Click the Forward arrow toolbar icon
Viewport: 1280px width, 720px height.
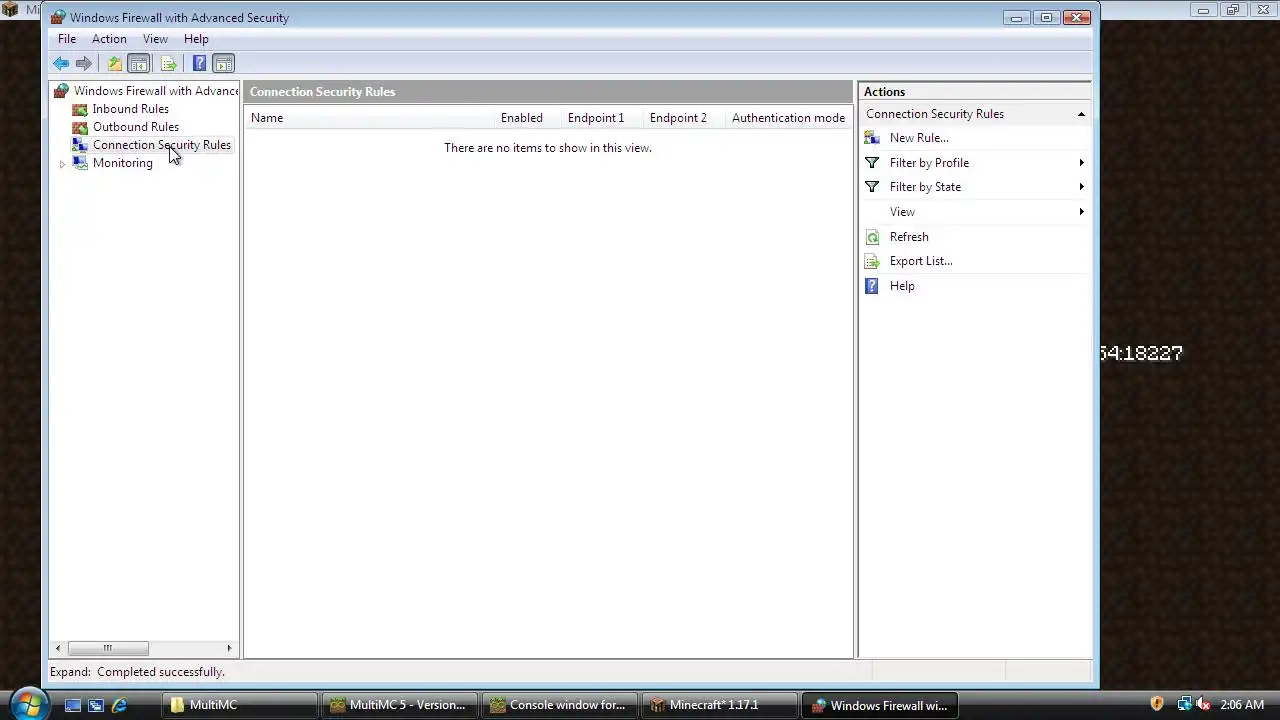coord(84,64)
